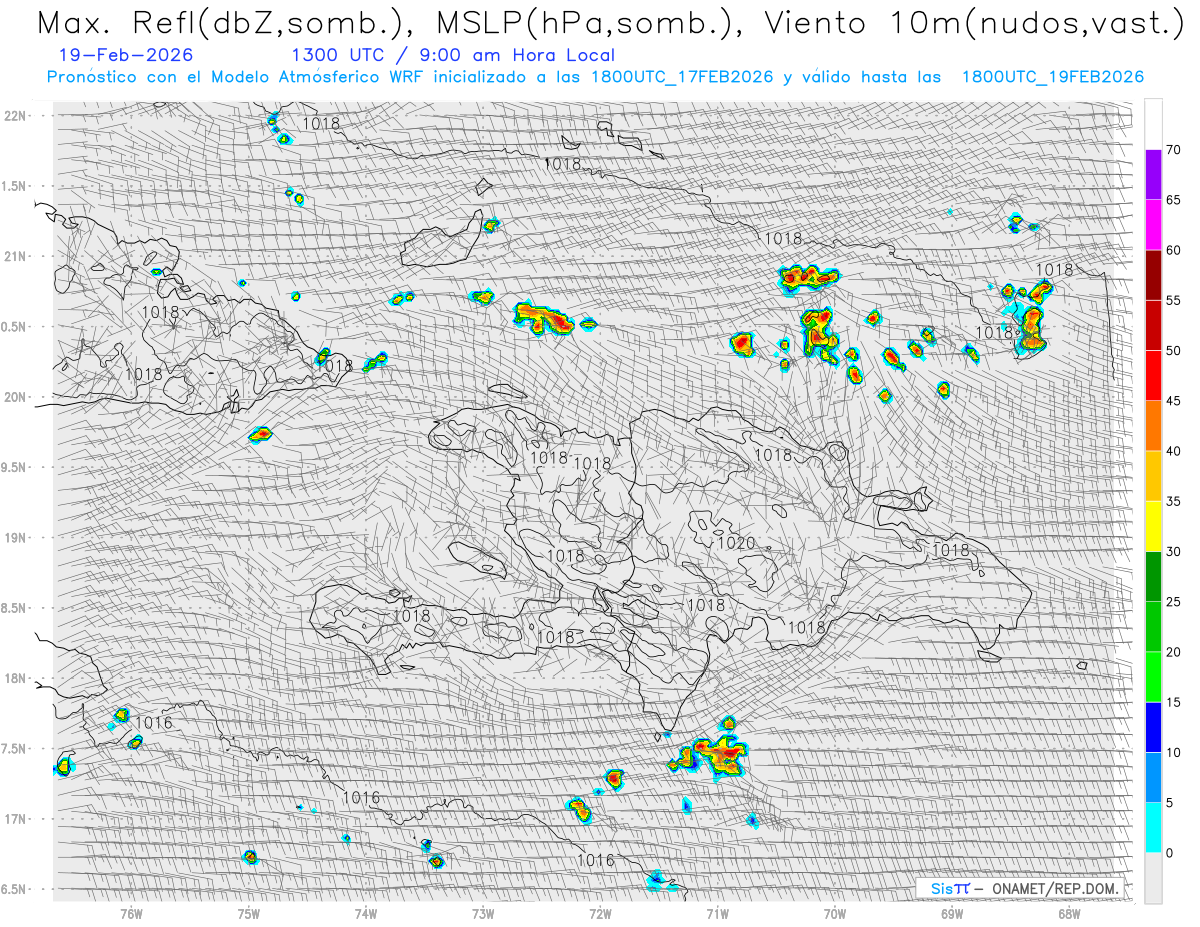Click the gray below-zero segment of the colorbar

tap(1153, 877)
